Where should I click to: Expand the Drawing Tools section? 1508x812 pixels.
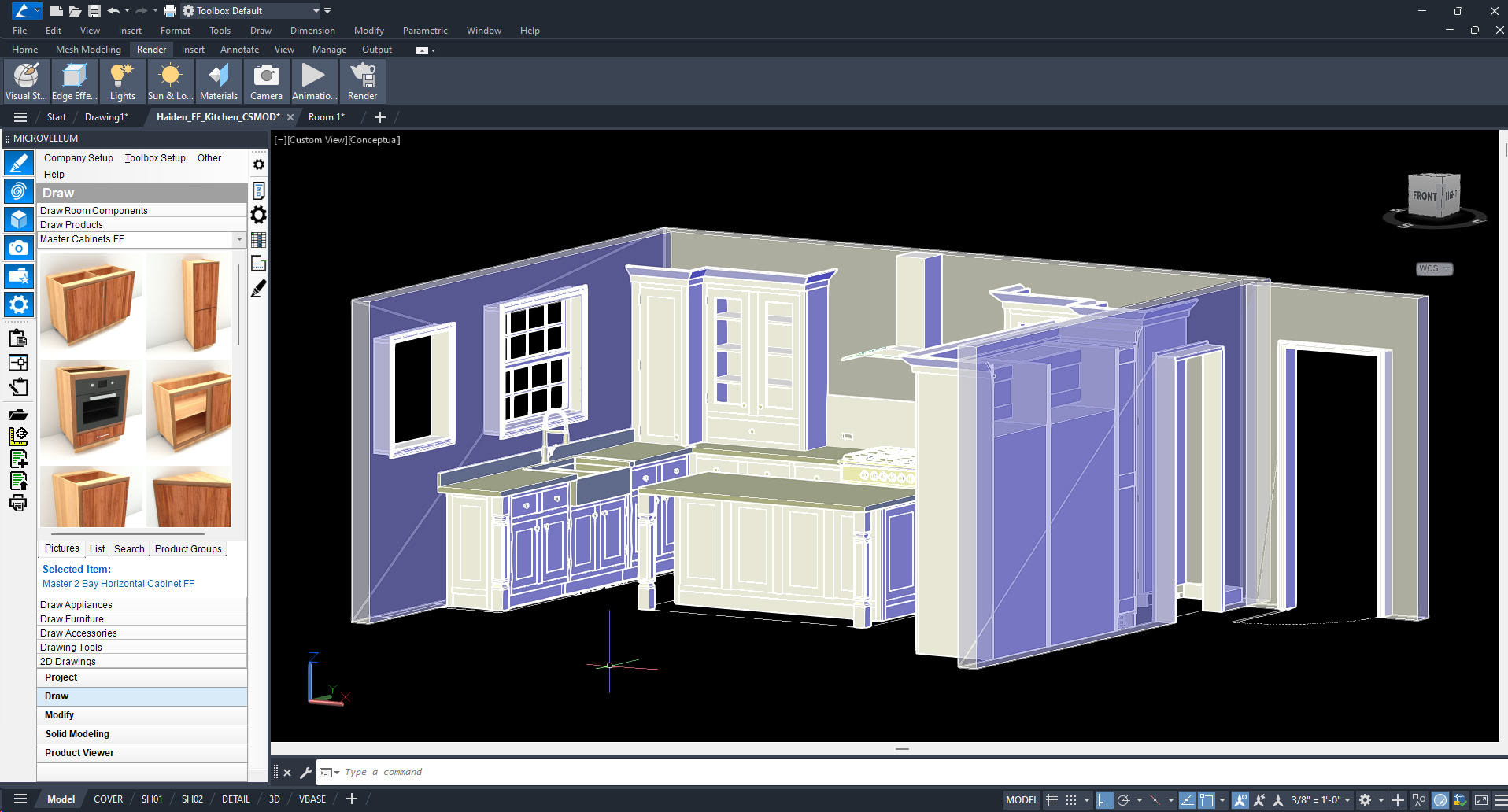[x=142, y=648]
